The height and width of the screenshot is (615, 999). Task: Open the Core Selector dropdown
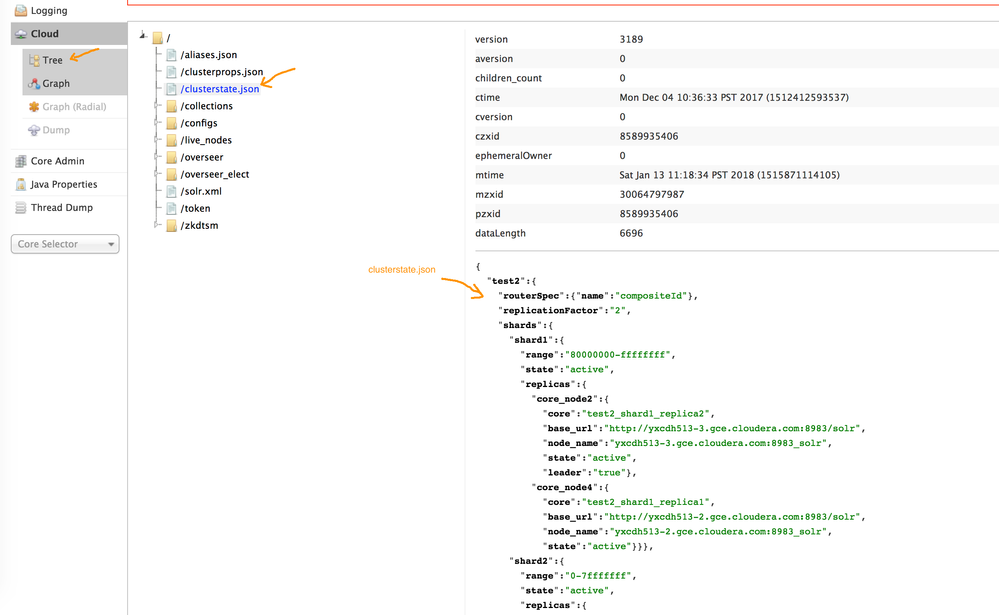pyautogui.click(x=65, y=244)
